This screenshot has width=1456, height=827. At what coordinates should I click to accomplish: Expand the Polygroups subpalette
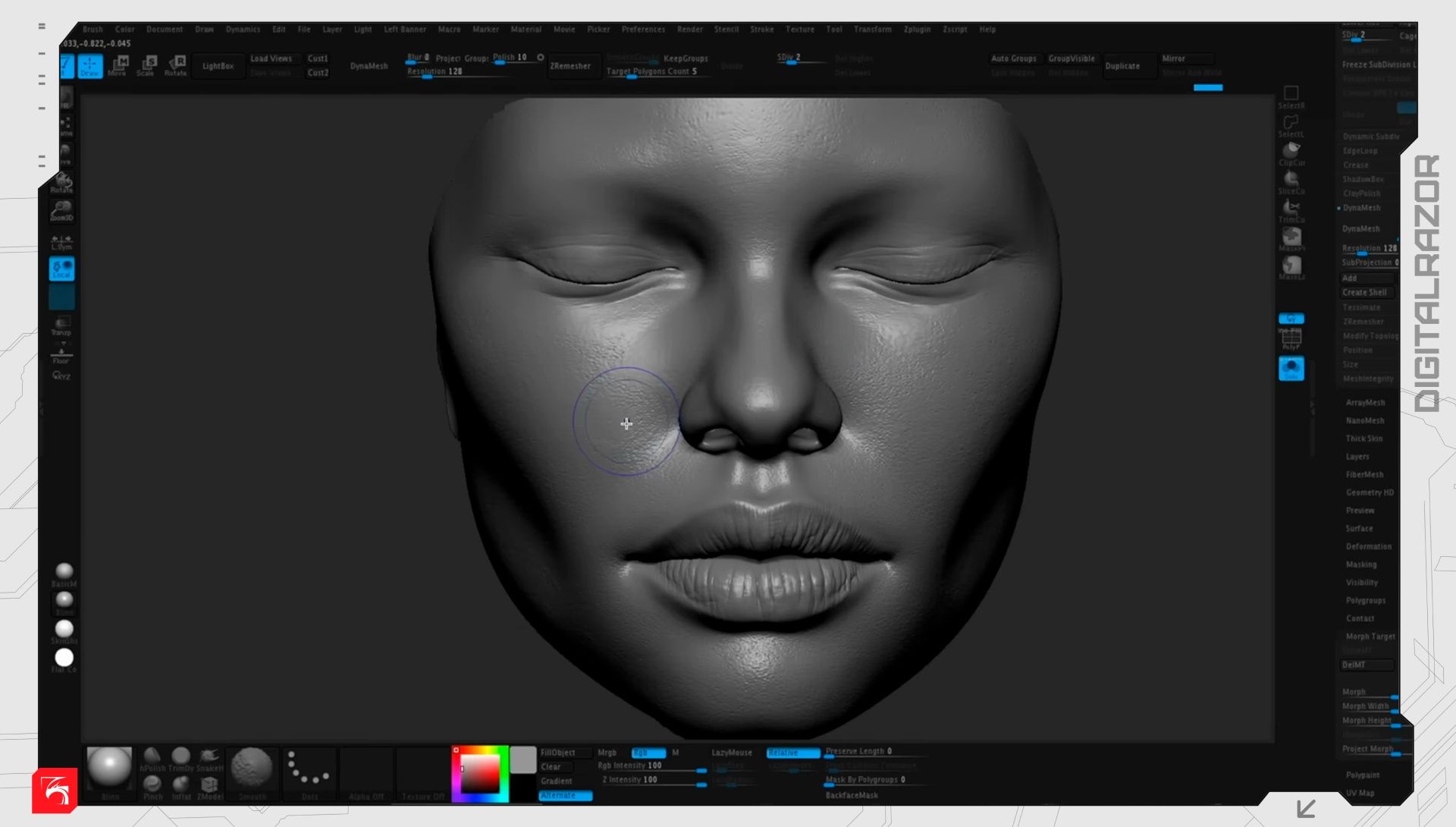coord(1365,600)
